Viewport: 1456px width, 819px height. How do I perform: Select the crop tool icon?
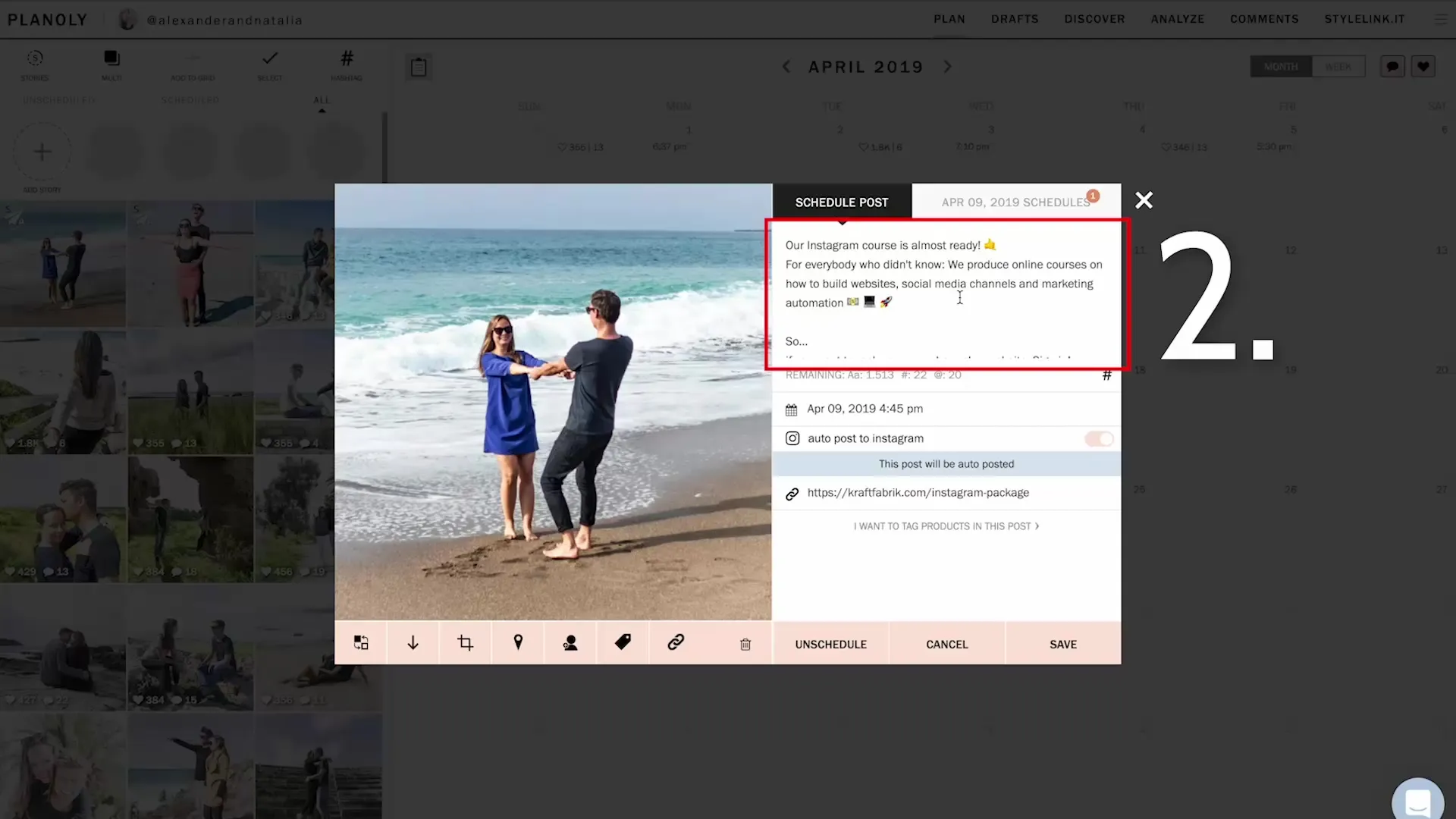[466, 643]
